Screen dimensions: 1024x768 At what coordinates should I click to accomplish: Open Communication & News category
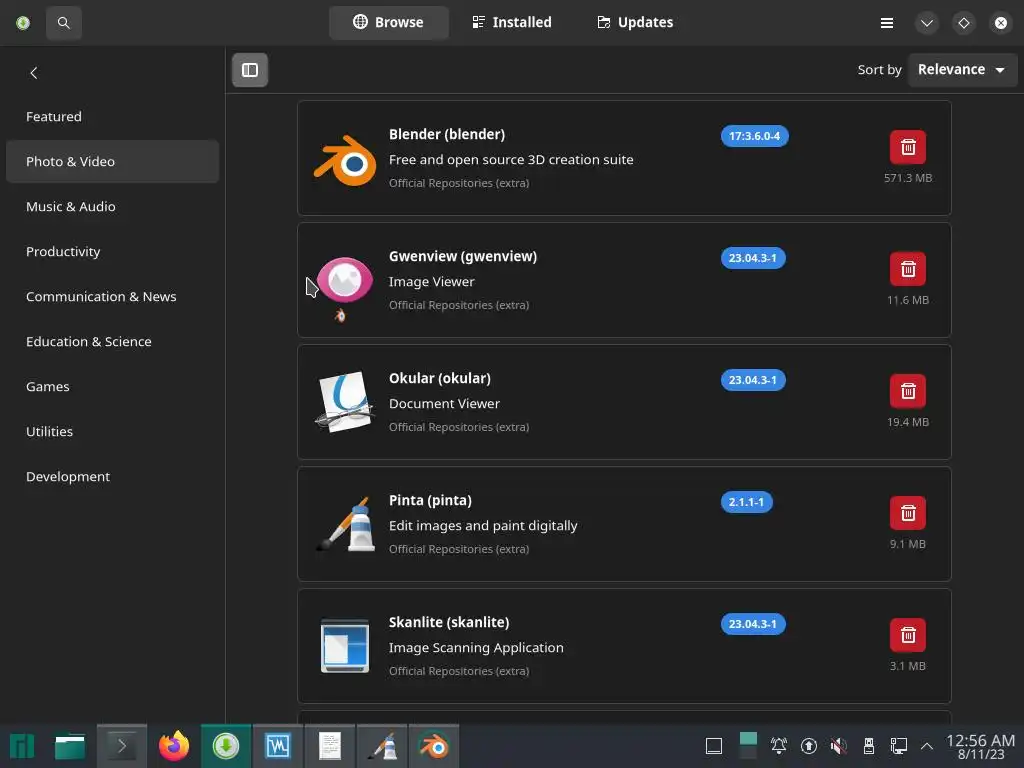[x=112, y=296]
